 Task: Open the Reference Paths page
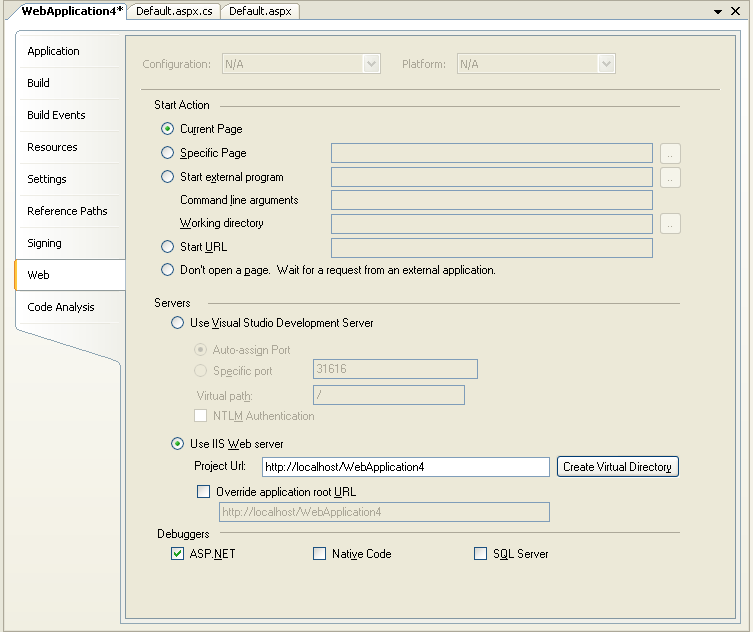pos(70,211)
